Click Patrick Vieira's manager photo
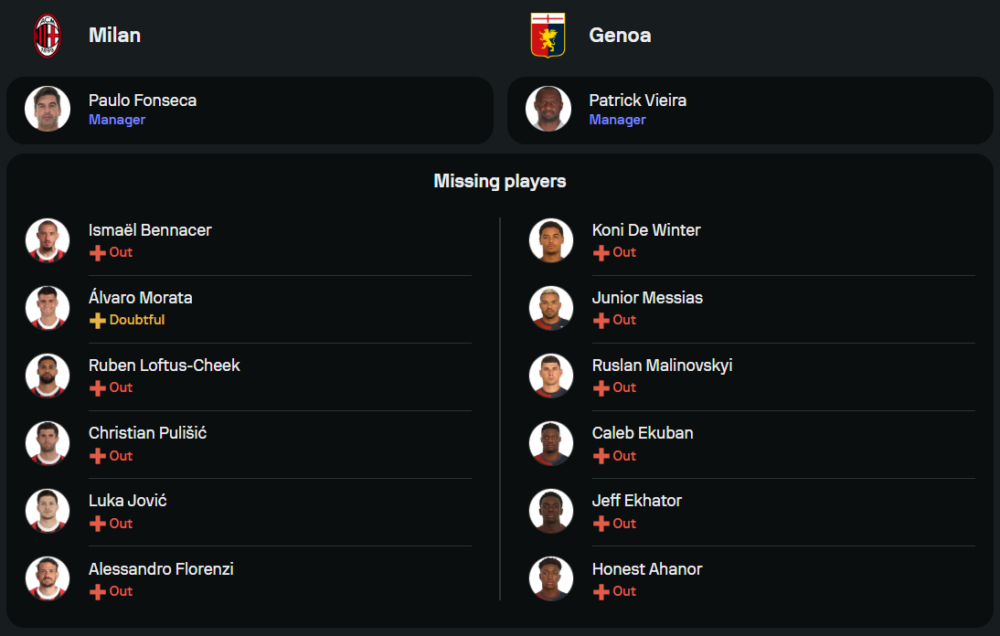Viewport: 1000px width, 636px height. tap(548, 109)
